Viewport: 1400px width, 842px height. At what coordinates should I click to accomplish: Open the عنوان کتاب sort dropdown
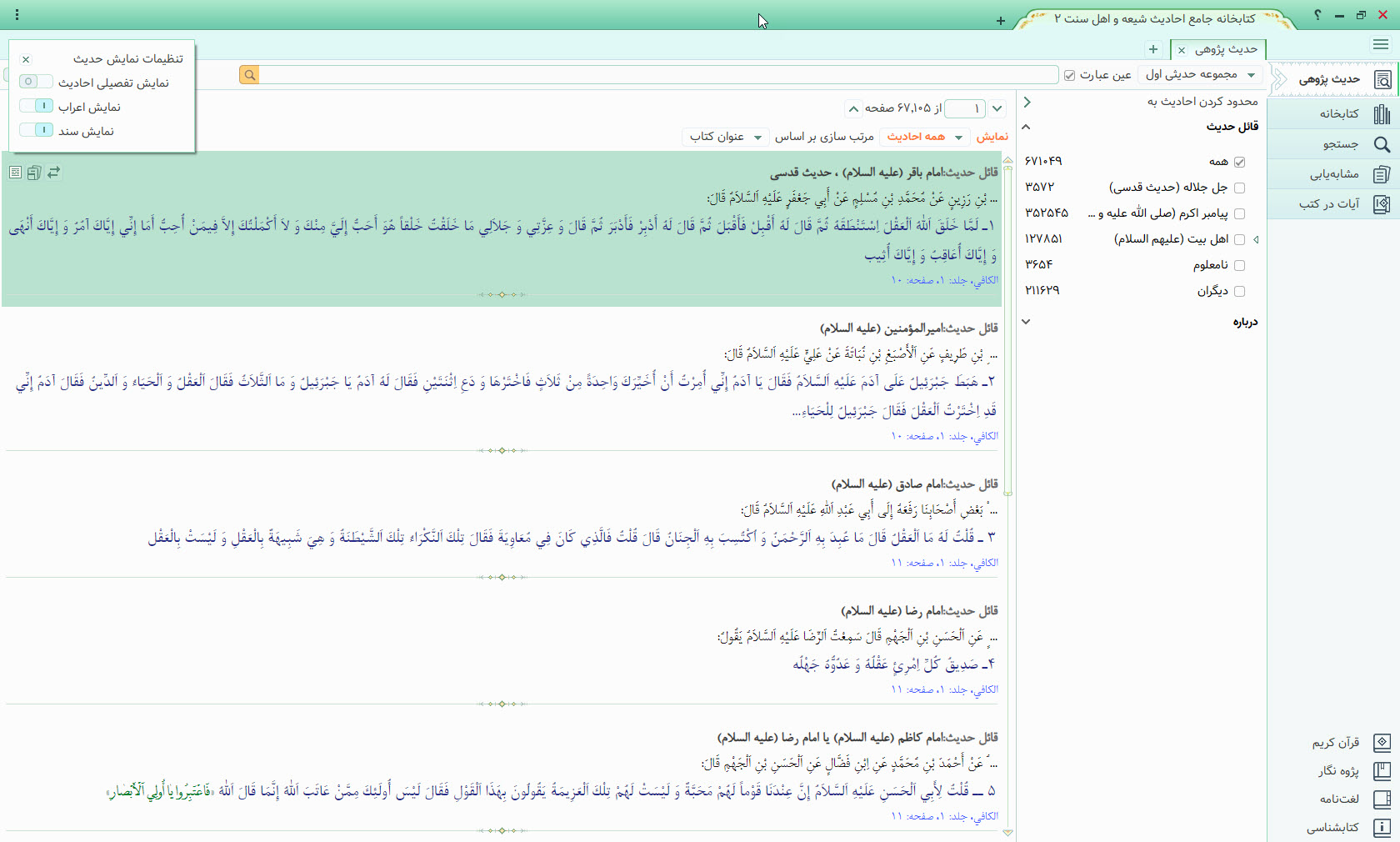(725, 137)
